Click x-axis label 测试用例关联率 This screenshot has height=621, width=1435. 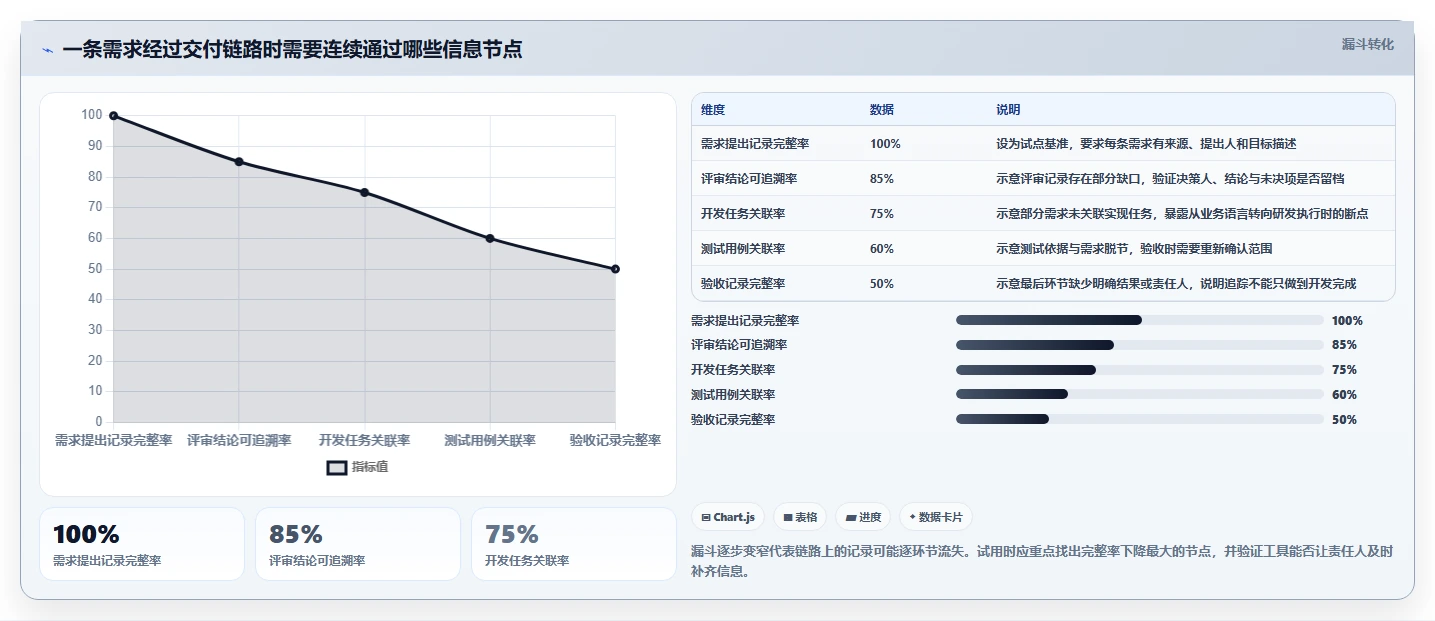pyautogui.click(x=490, y=440)
